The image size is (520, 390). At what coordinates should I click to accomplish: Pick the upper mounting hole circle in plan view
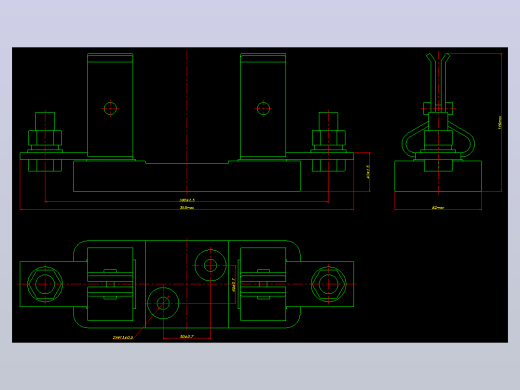[210, 265]
